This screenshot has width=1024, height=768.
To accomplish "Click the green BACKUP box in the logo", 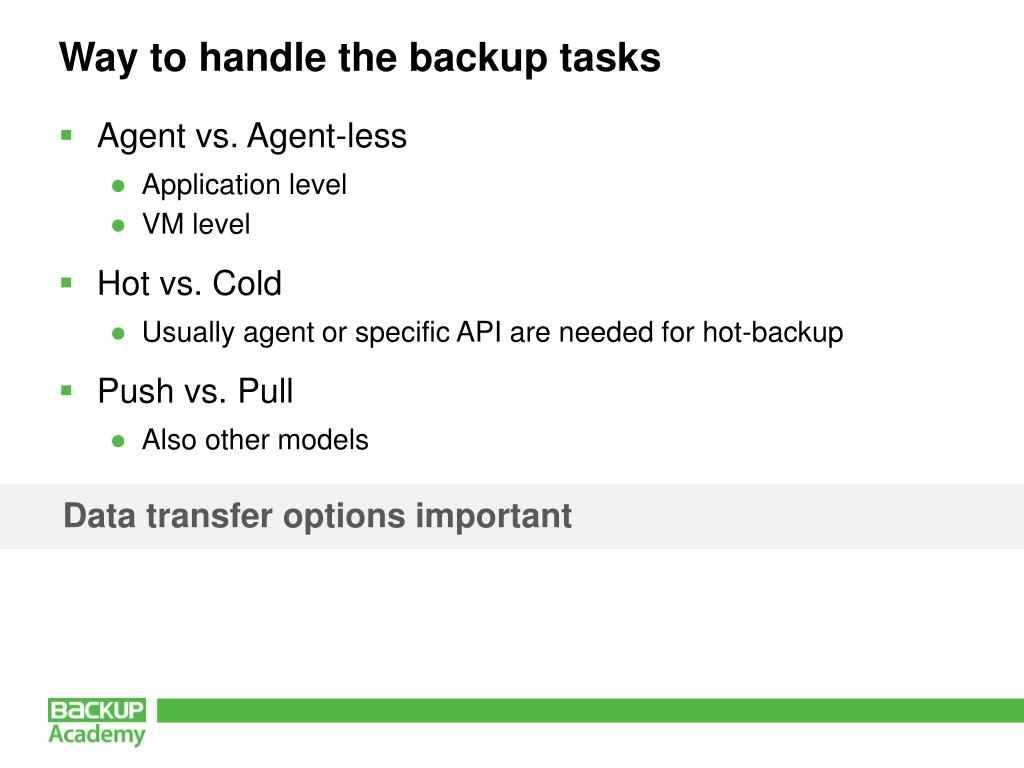I will (97, 710).
